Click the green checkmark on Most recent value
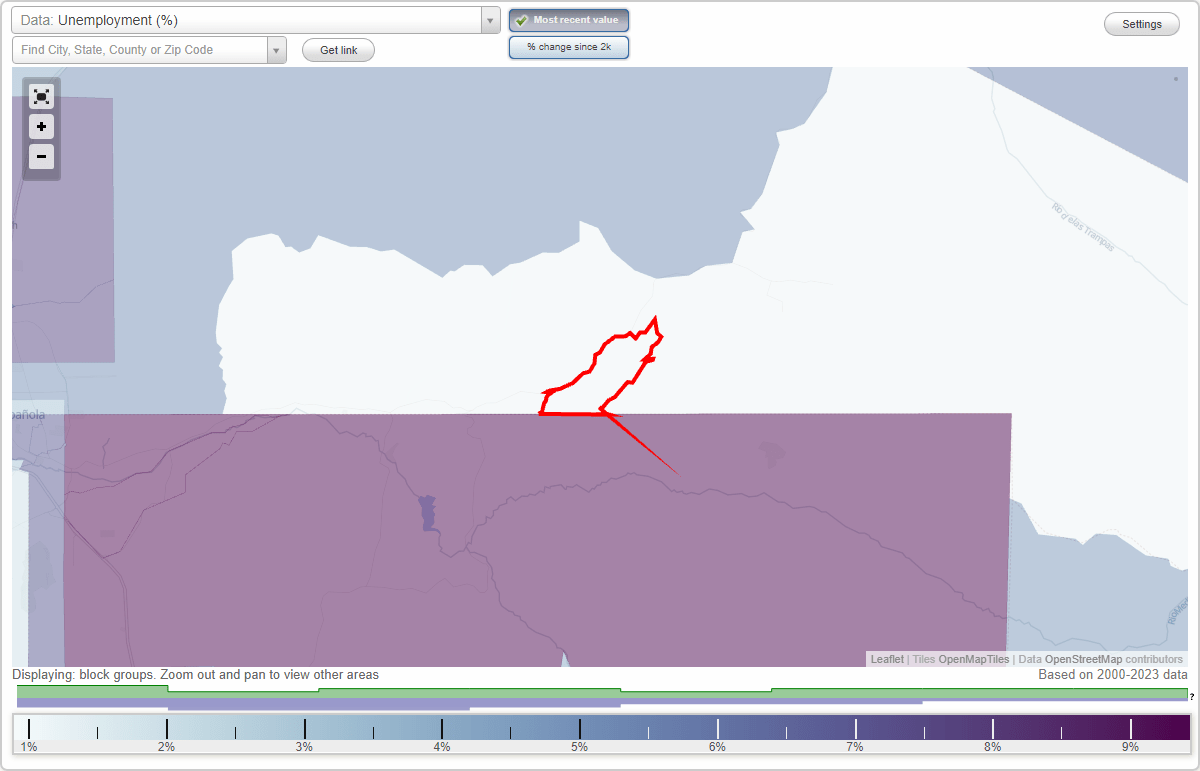This screenshot has width=1200, height=771. pyautogui.click(x=520, y=20)
